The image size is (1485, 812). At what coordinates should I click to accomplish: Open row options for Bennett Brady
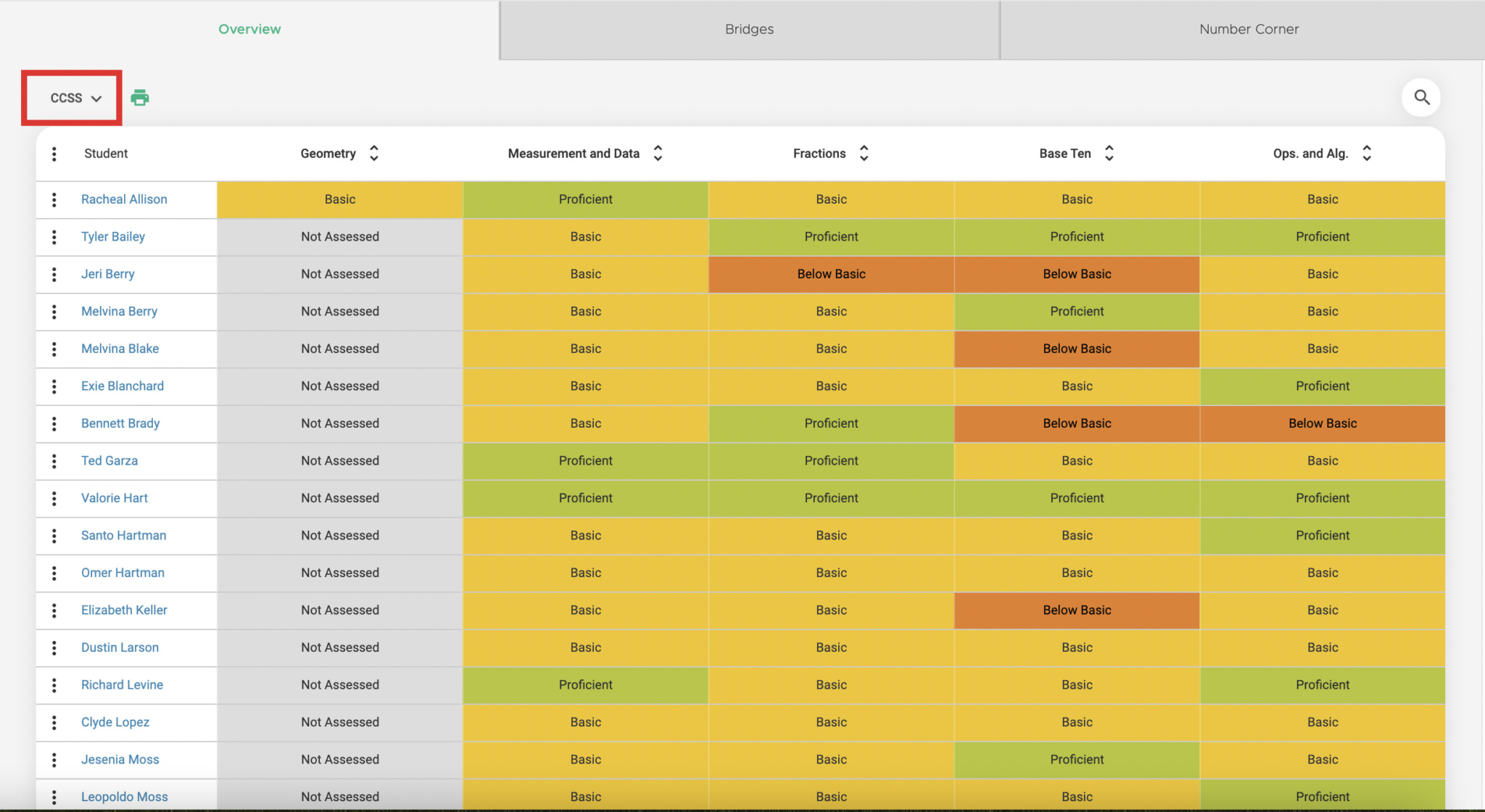pyautogui.click(x=54, y=423)
